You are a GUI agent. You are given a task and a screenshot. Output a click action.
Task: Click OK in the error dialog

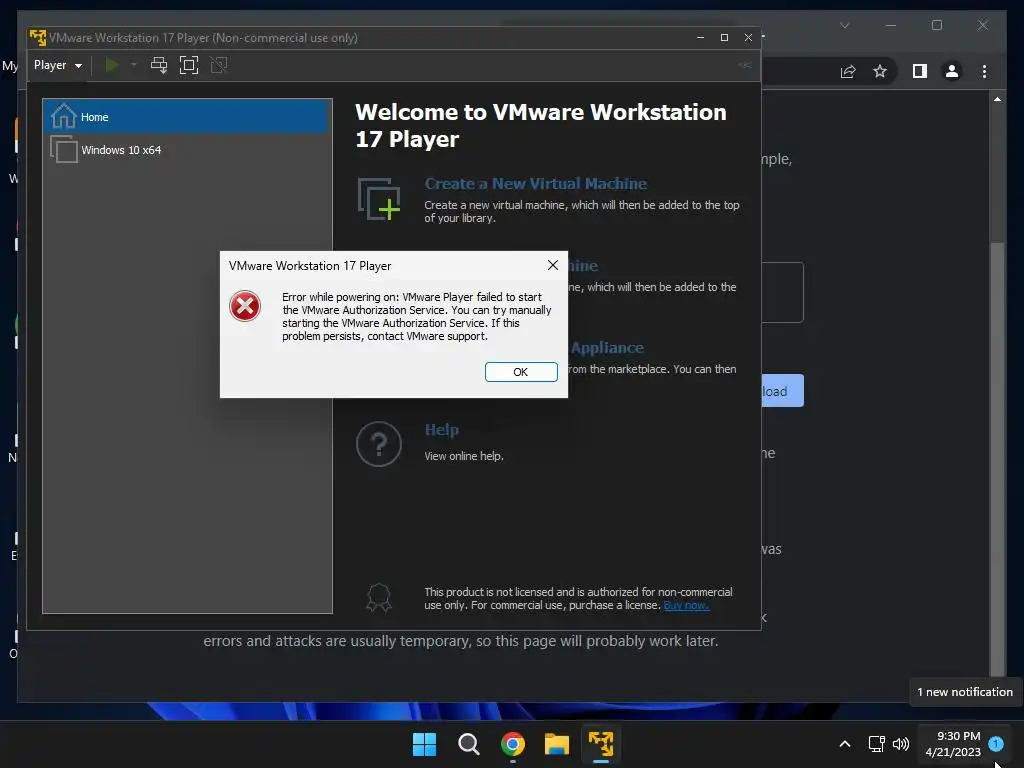coord(520,372)
